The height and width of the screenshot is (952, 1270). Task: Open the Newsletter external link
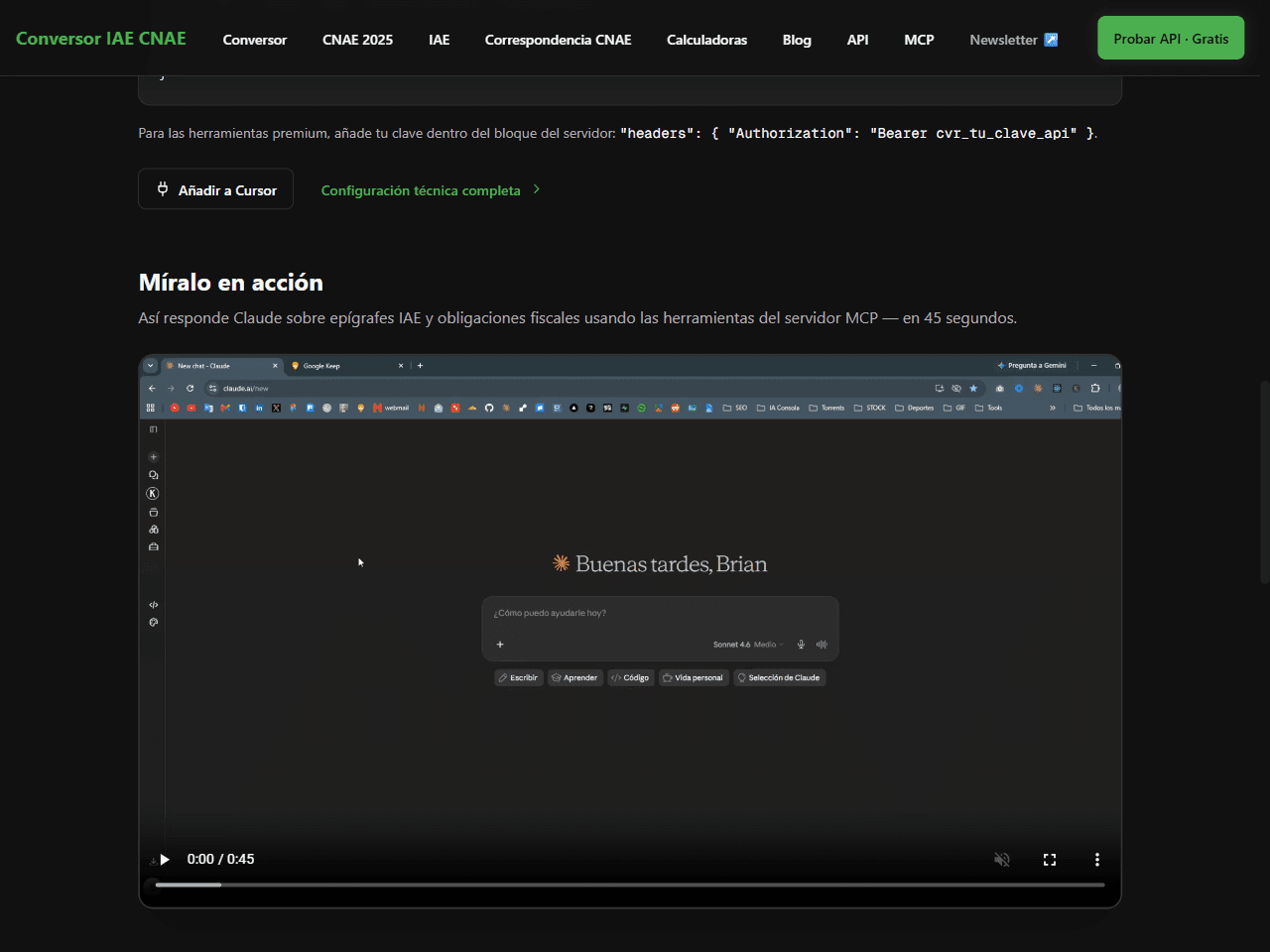(1014, 40)
